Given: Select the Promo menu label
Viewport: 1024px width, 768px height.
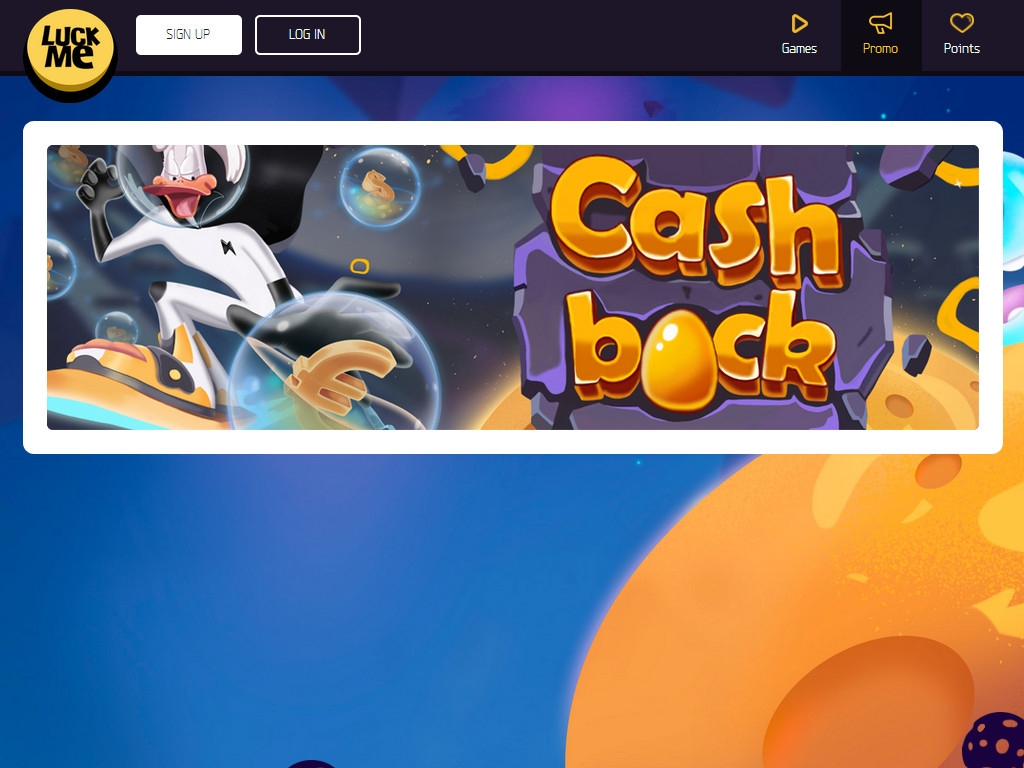Looking at the screenshot, I should [880, 48].
